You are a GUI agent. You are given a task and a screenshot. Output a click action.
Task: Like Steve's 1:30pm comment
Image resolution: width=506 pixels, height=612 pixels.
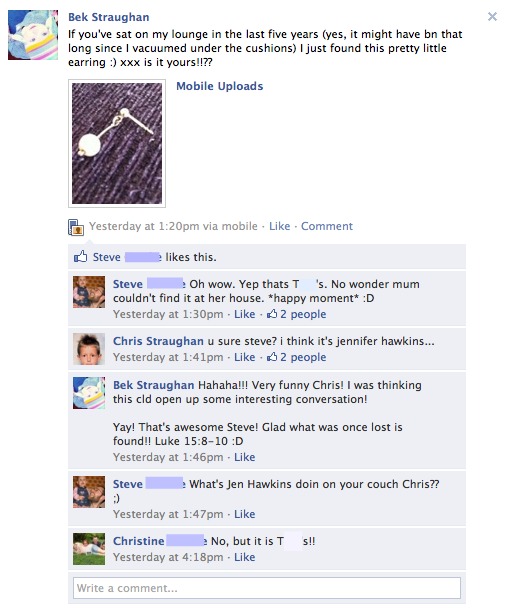(x=245, y=314)
